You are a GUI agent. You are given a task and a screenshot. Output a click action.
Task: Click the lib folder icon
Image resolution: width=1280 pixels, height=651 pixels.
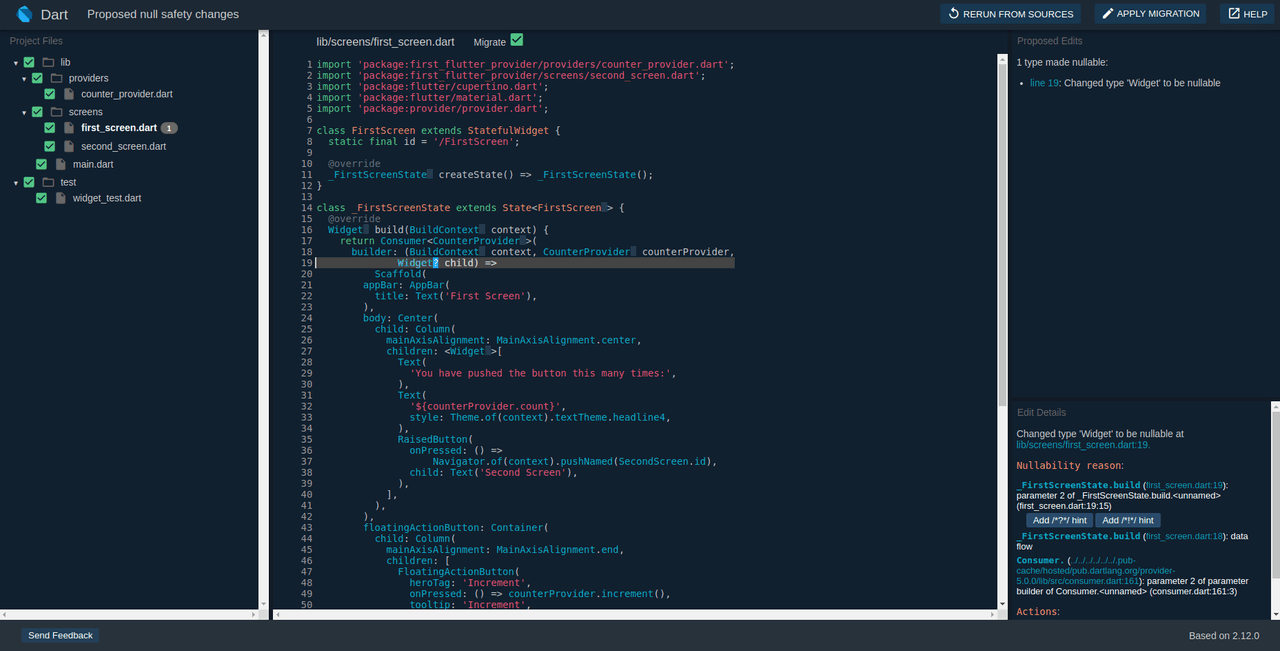click(x=48, y=62)
